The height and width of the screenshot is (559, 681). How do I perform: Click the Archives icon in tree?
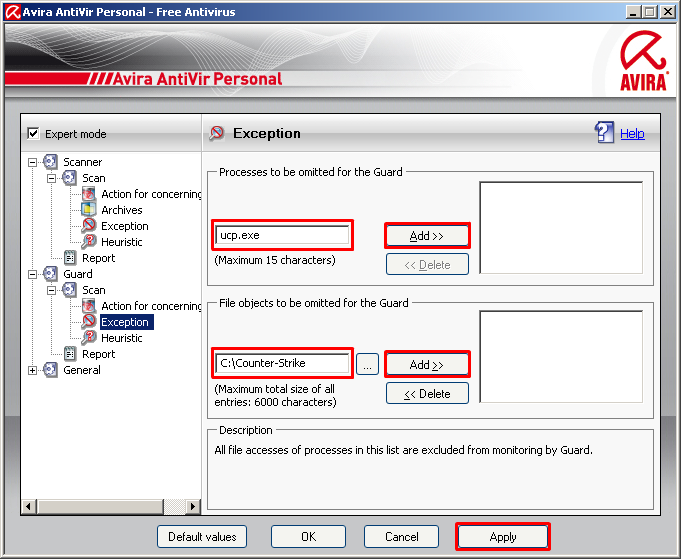pyautogui.click(x=89, y=210)
